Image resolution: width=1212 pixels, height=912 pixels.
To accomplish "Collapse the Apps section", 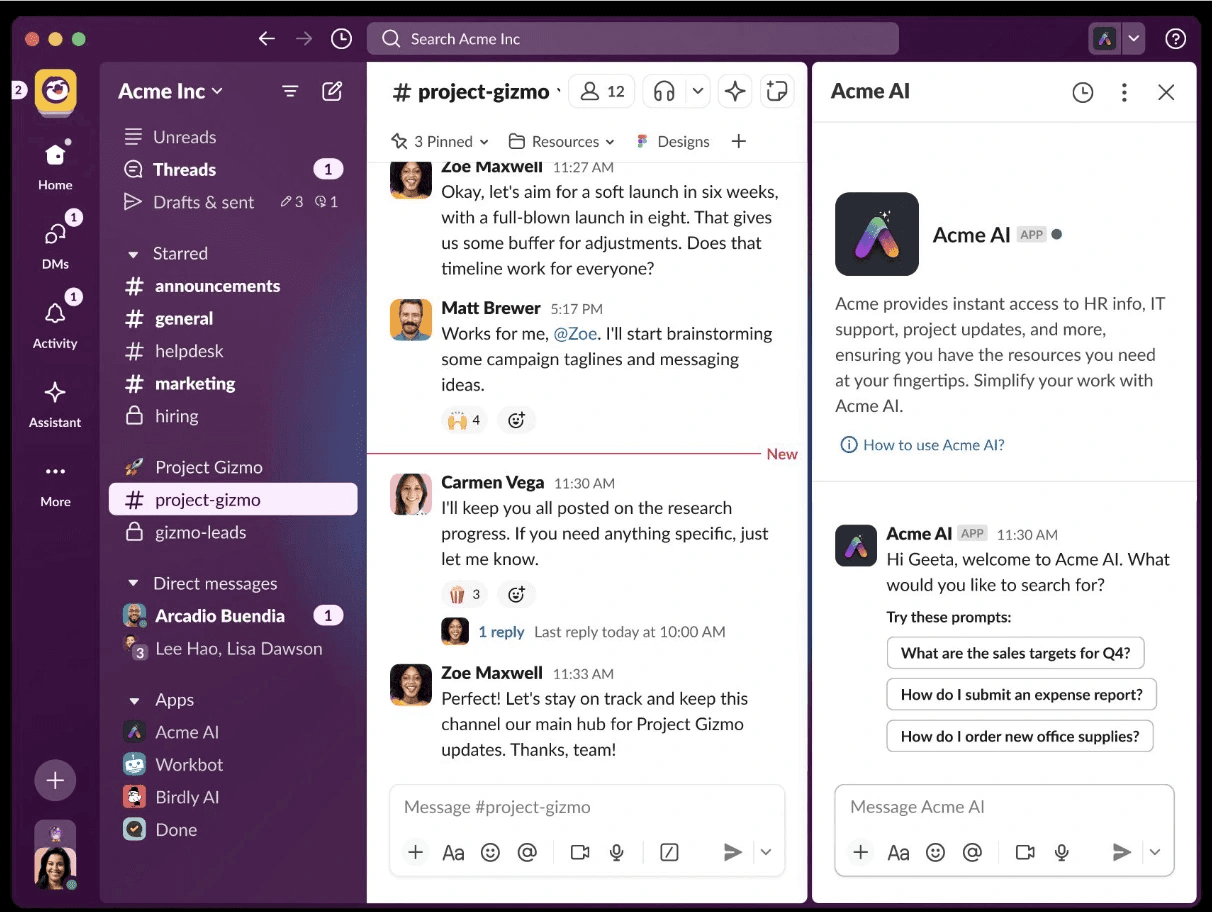I will (133, 700).
